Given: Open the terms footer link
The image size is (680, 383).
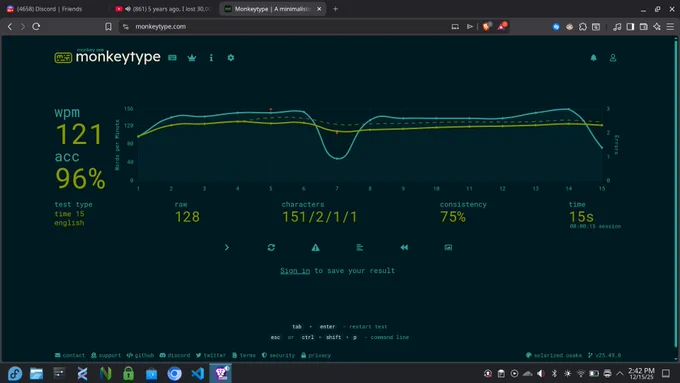Looking at the screenshot, I should click(244, 355).
